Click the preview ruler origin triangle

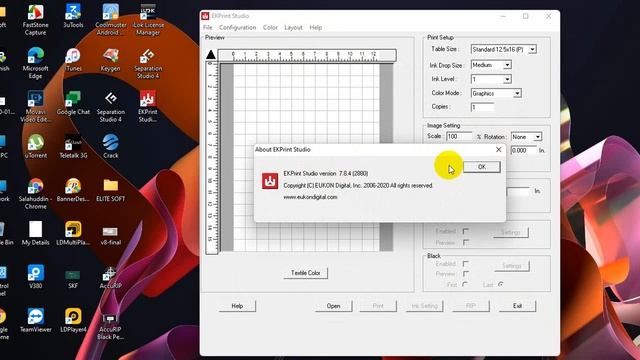point(211,54)
